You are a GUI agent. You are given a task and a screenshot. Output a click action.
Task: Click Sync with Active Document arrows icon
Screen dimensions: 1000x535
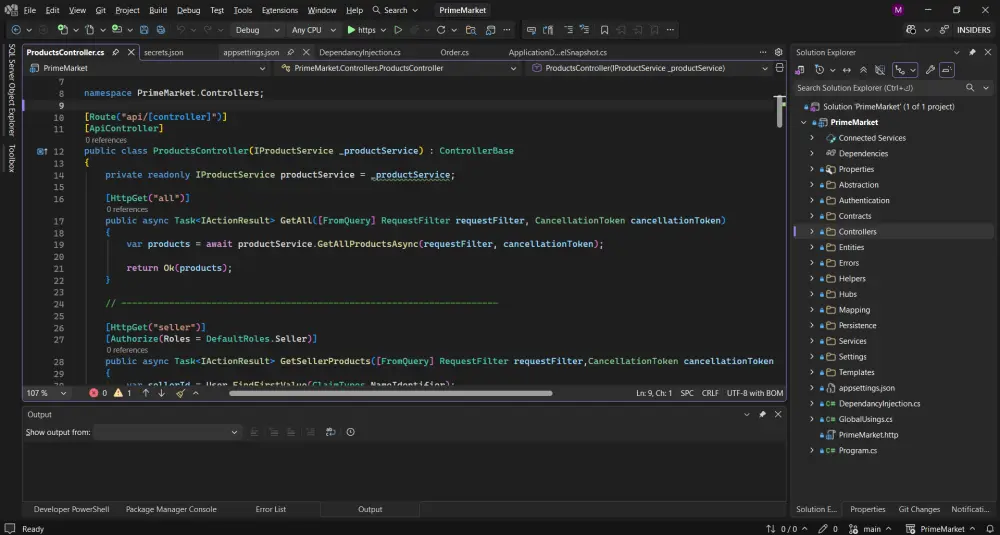(x=847, y=70)
